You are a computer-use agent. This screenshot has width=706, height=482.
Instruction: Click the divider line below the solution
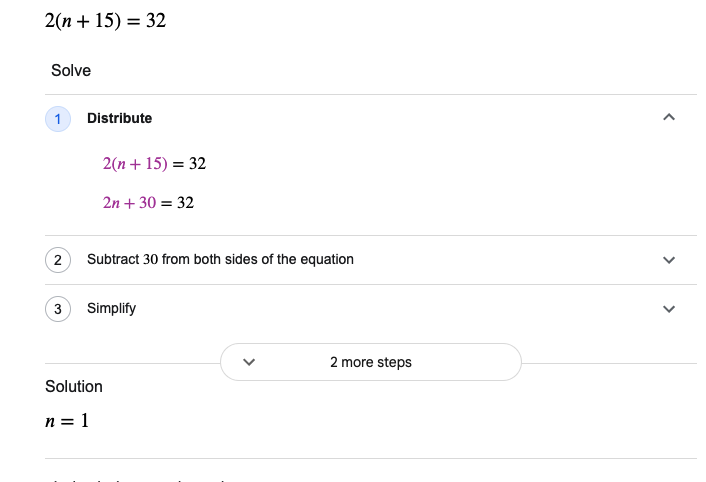tap(371, 459)
